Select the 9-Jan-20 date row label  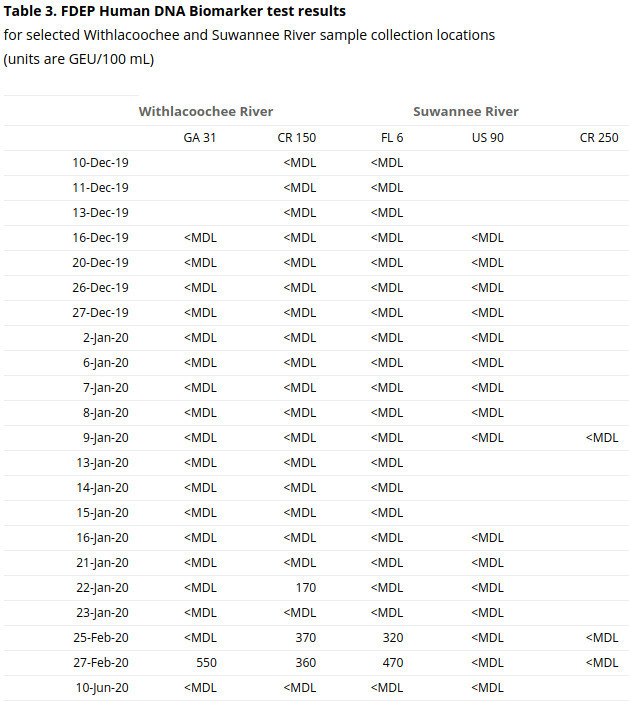click(x=106, y=437)
